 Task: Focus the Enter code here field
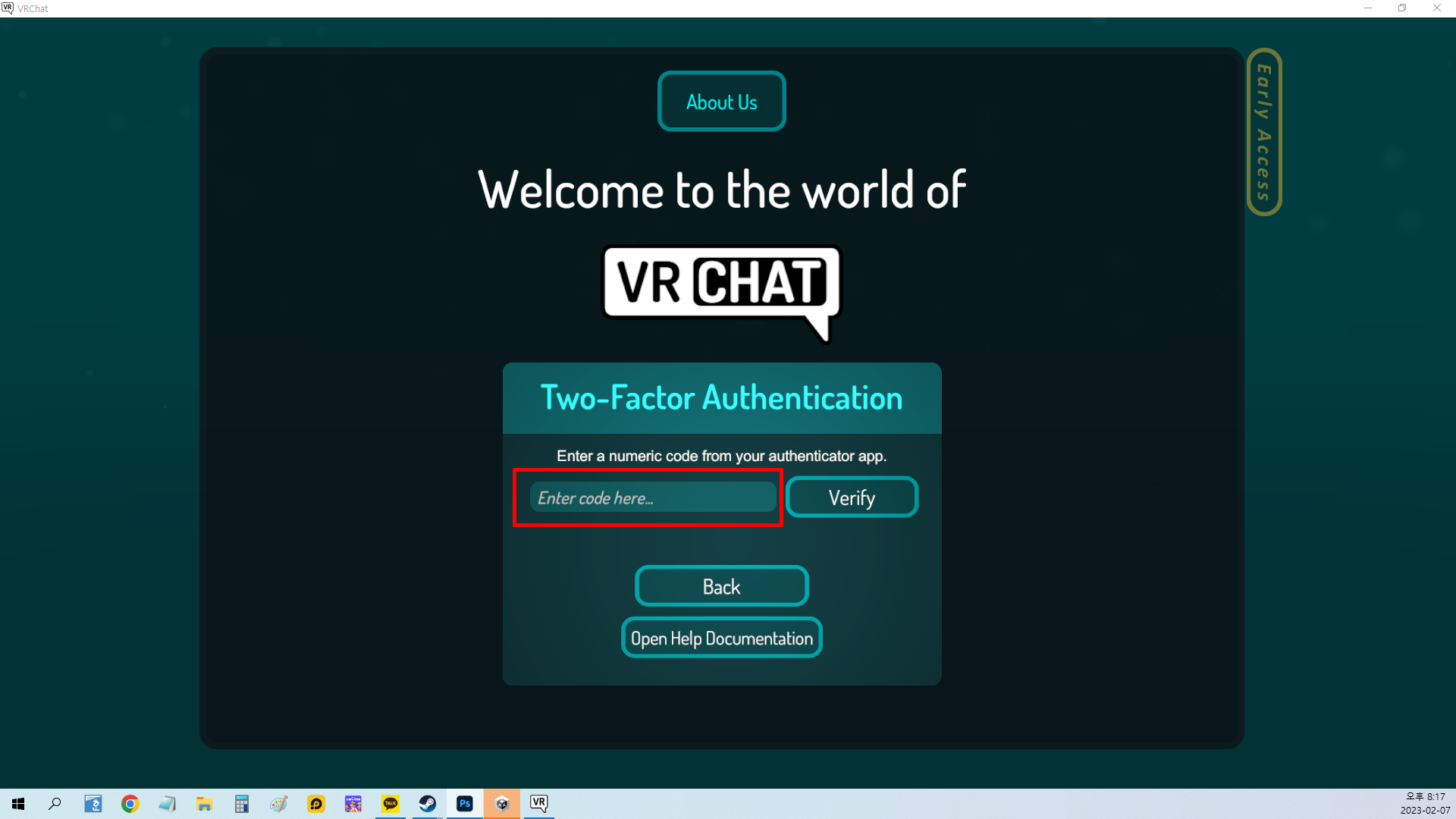click(653, 497)
